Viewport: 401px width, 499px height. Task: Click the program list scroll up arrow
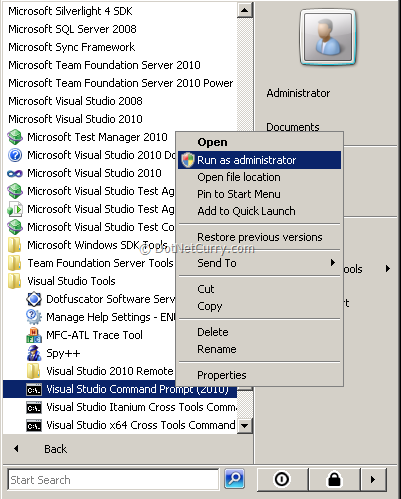[245, 10]
